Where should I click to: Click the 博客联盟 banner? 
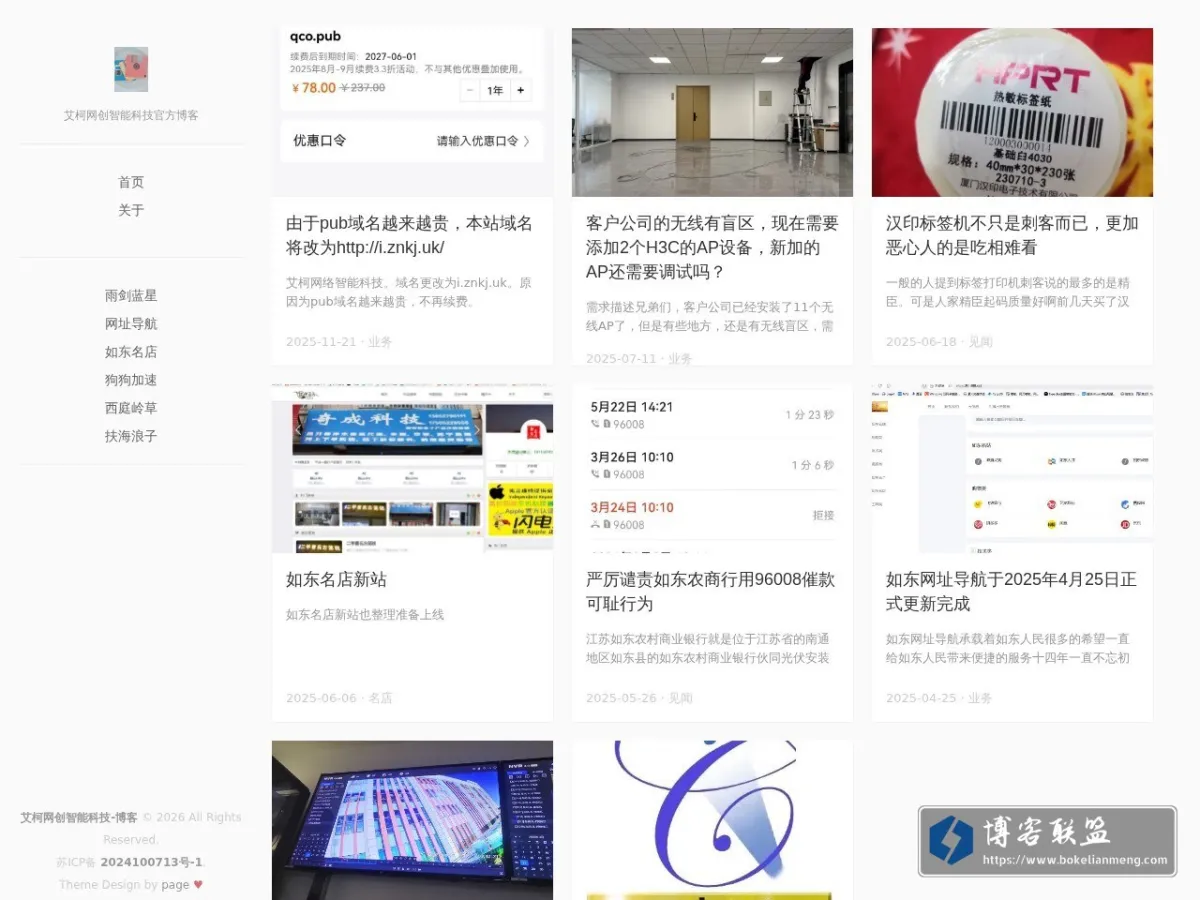1047,841
